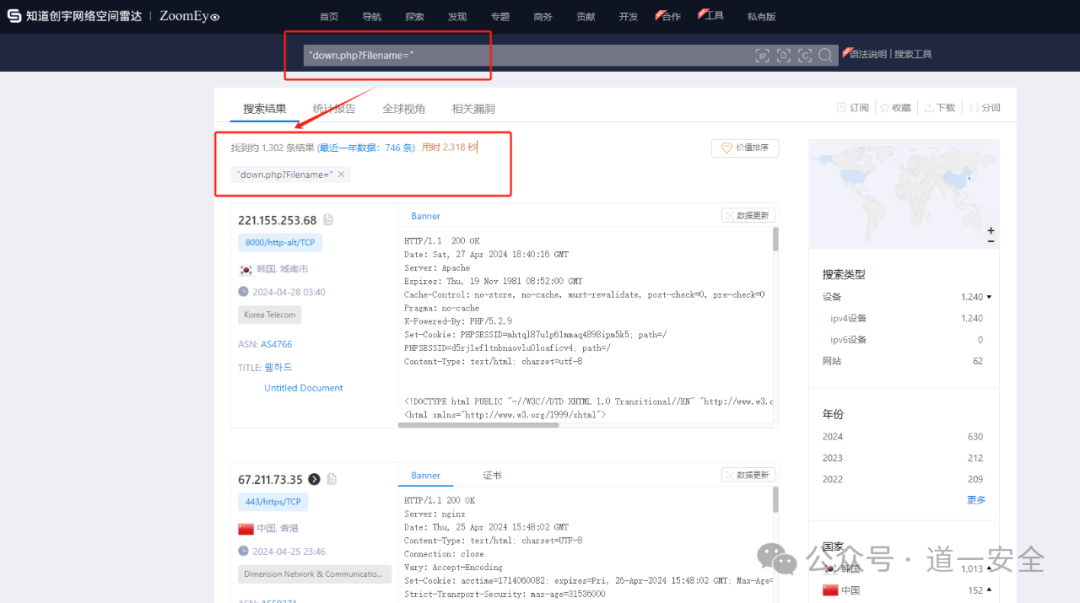1080x603 pixels.
Task: Click the 8000/http-alt/TCP port tag
Action: coord(280,243)
